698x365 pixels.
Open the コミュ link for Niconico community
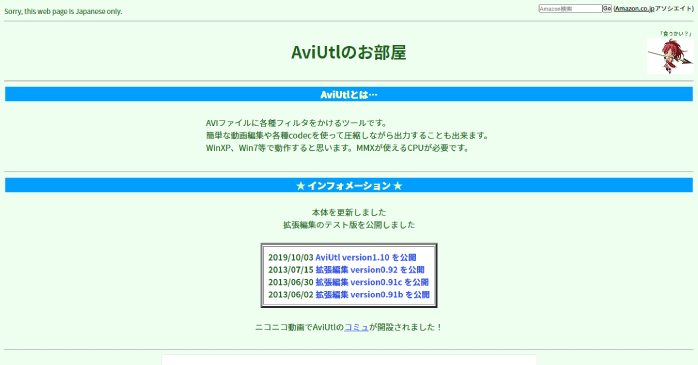[x=357, y=327]
